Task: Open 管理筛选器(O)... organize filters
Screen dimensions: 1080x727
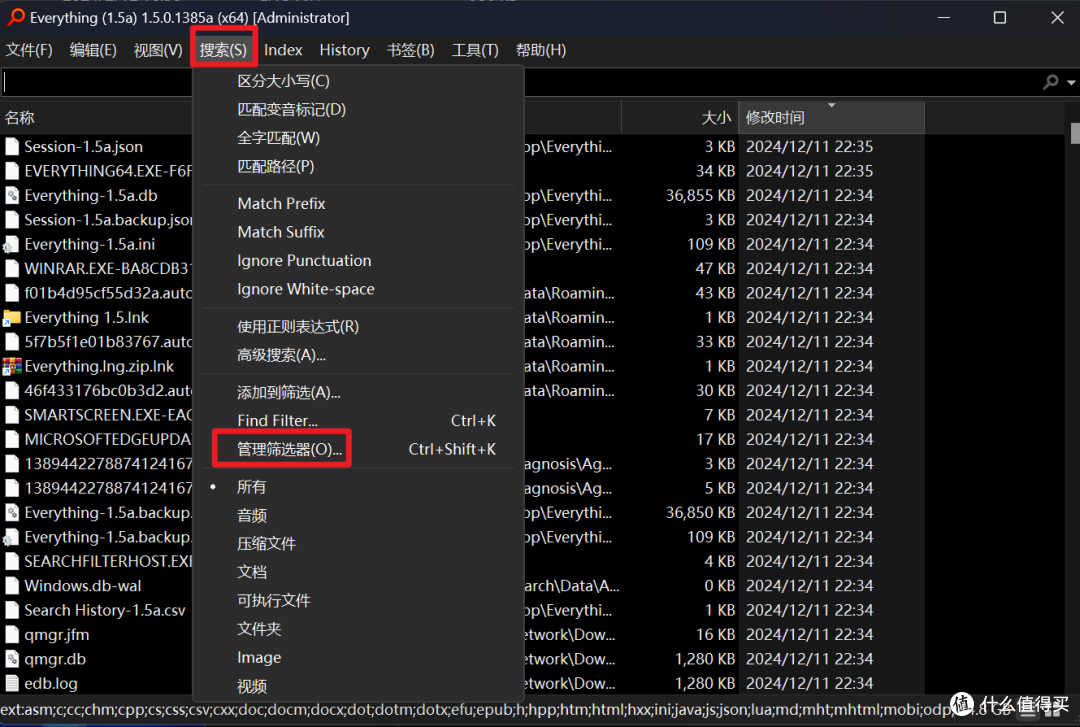Action: tap(358, 449)
